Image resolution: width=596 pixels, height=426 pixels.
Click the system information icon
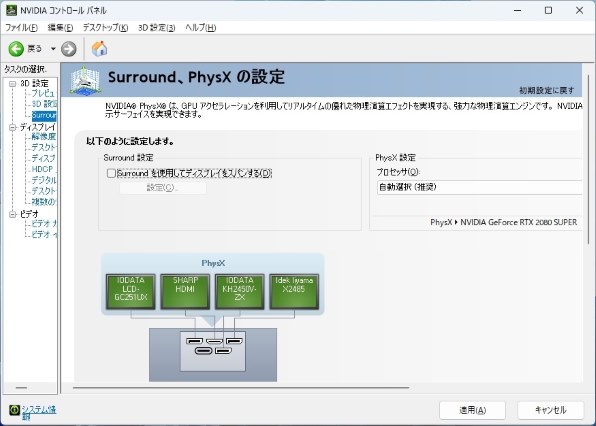14,410
